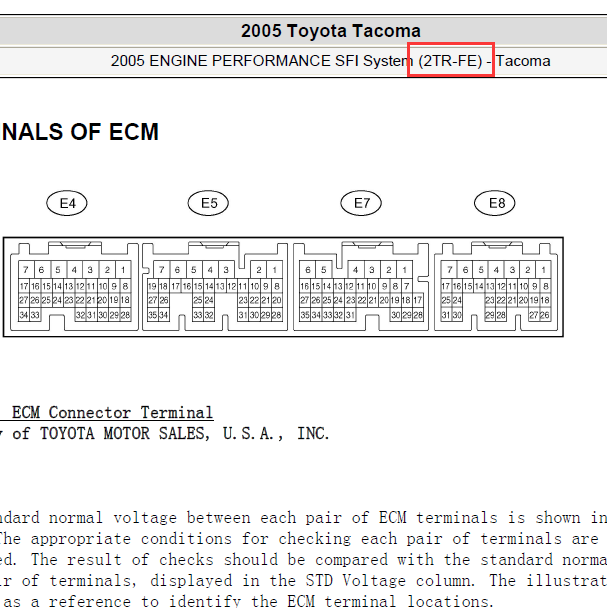This screenshot has height=608, width=607.
Task: Click terminal 6 of the E7 connector
Action: pos(308,269)
